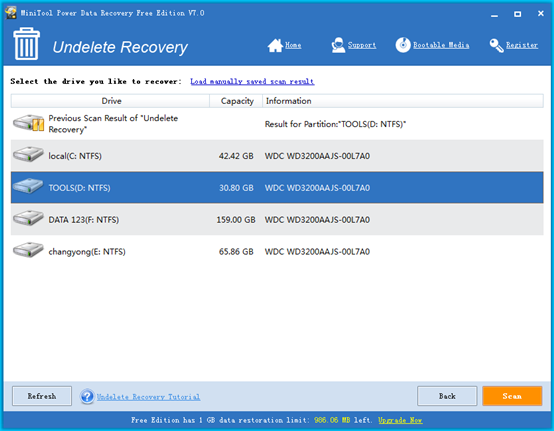Screen dimensions: 554x431
Task: Click the MiniTool app icon in title bar
Action: (x=11, y=13)
